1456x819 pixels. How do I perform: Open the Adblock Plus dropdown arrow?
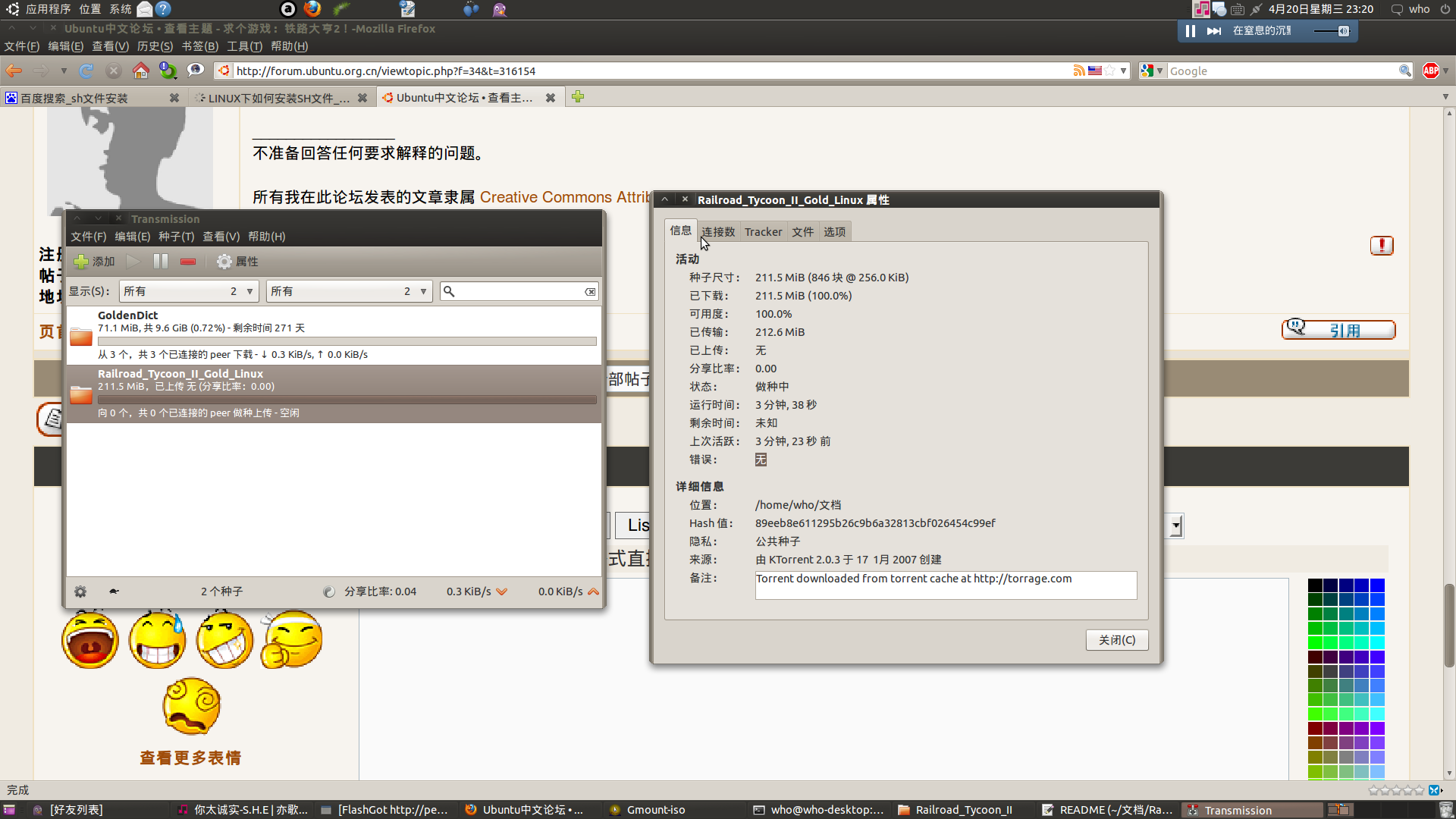point(1445,71)
